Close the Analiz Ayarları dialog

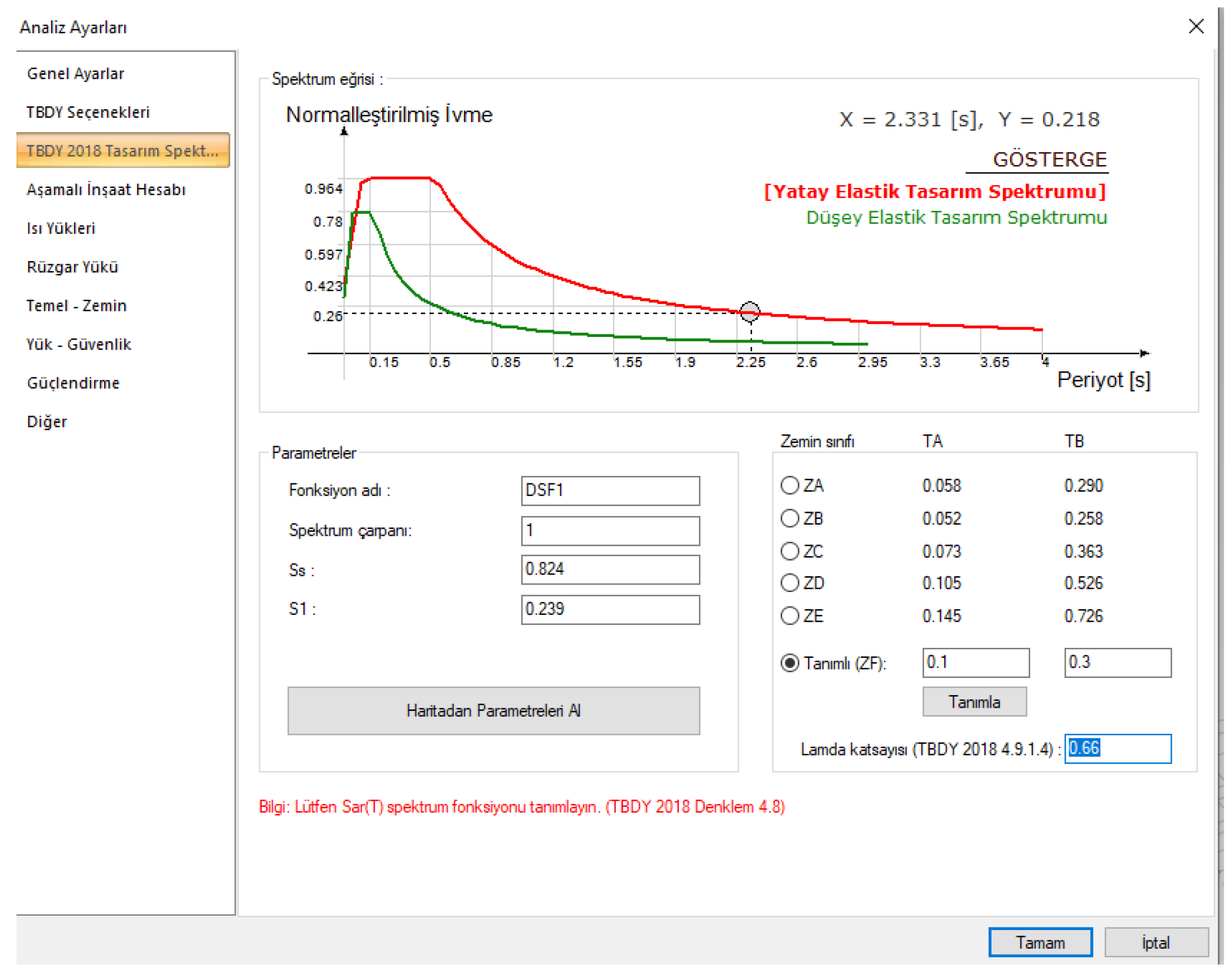1195,26
